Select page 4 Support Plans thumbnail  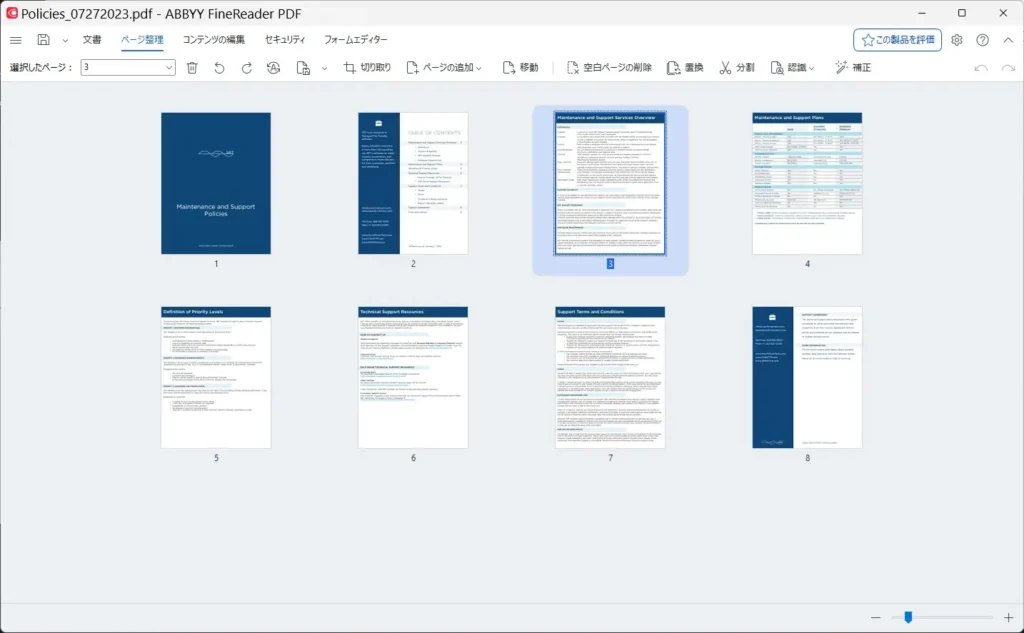click(x=807, y=183)
